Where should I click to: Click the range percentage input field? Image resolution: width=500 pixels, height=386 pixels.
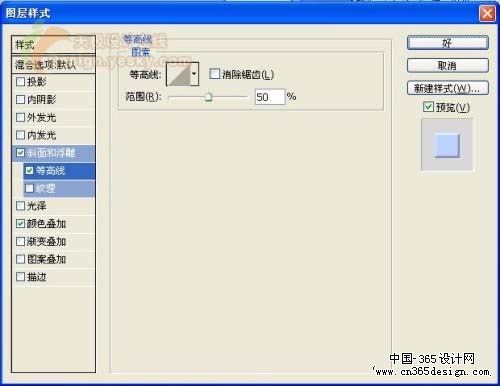coord(270,97)
